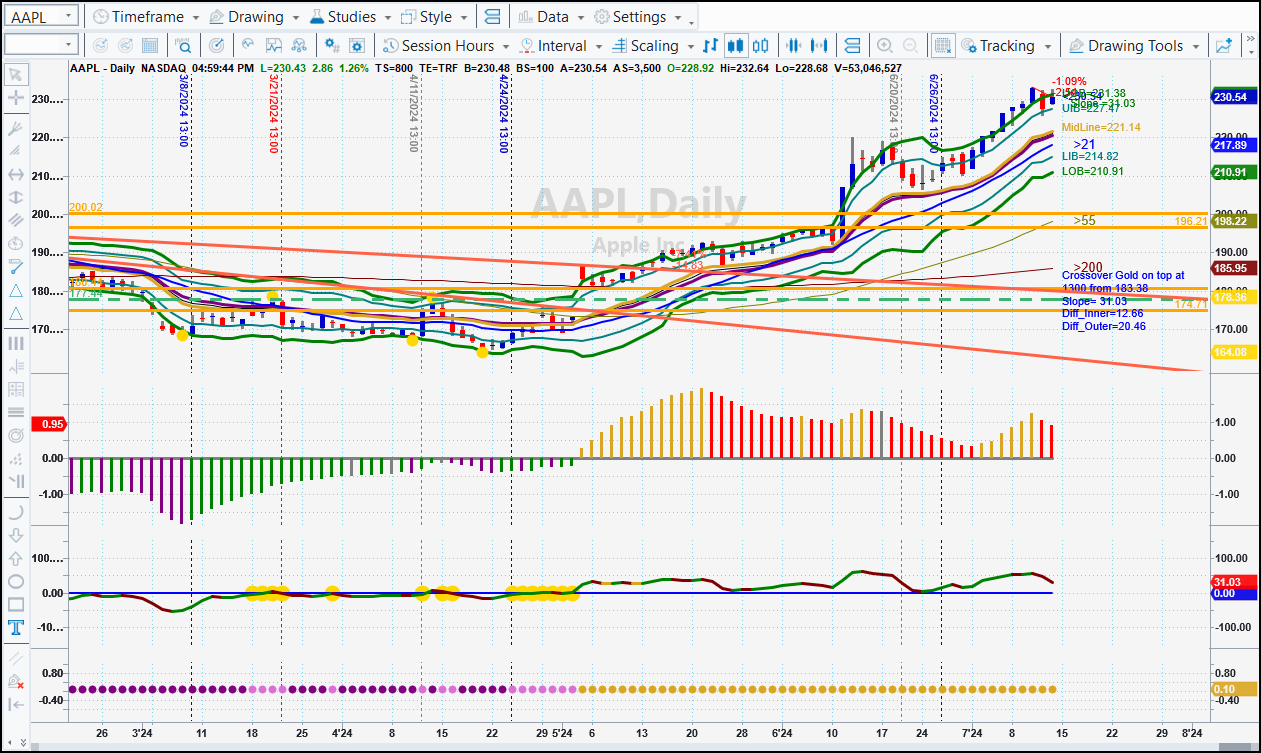
Task: Choose the down arrow marker tool
Action: (16, 536)
